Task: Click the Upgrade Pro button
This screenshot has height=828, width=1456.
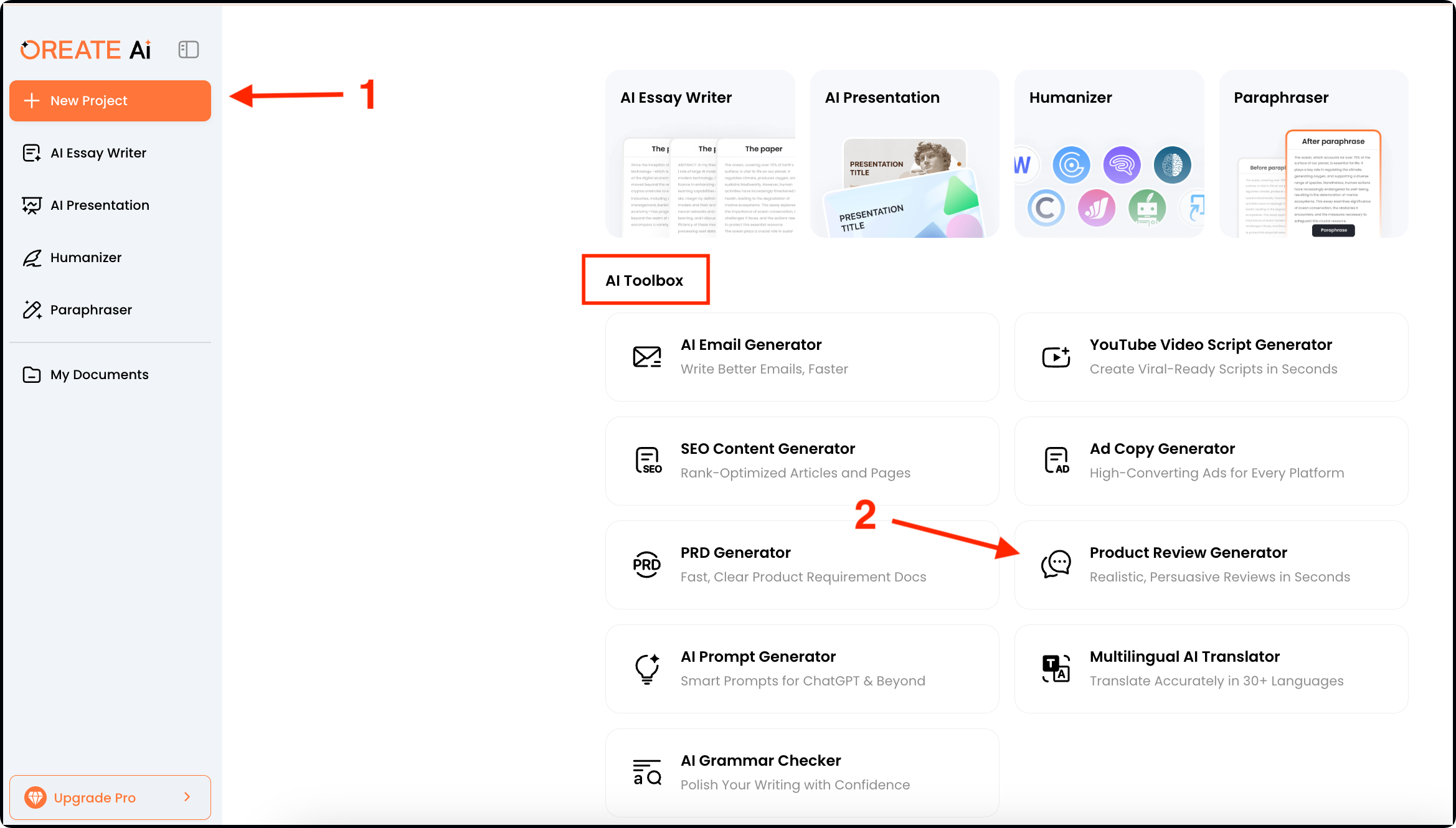Action: [110, 797]
